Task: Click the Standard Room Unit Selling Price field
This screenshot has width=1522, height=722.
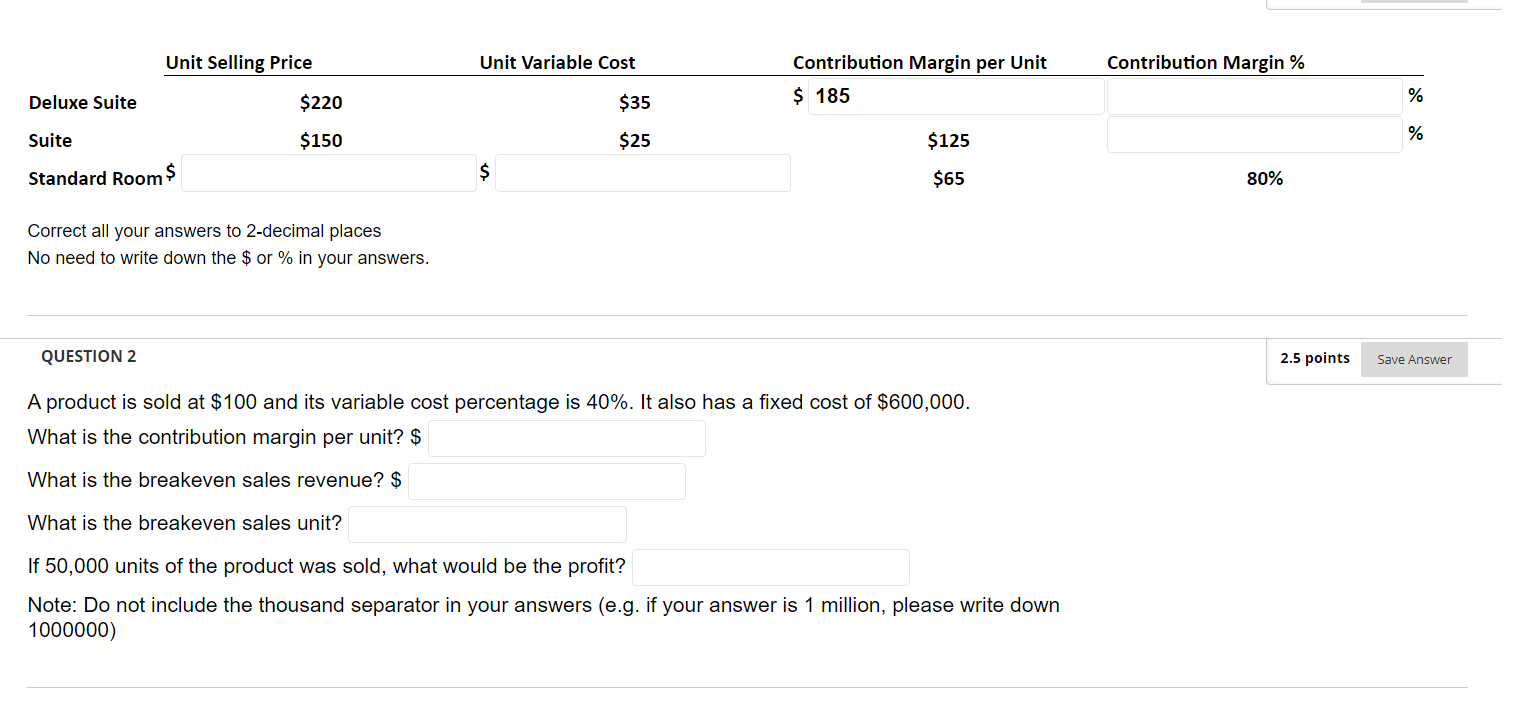Action: [328, 172]
